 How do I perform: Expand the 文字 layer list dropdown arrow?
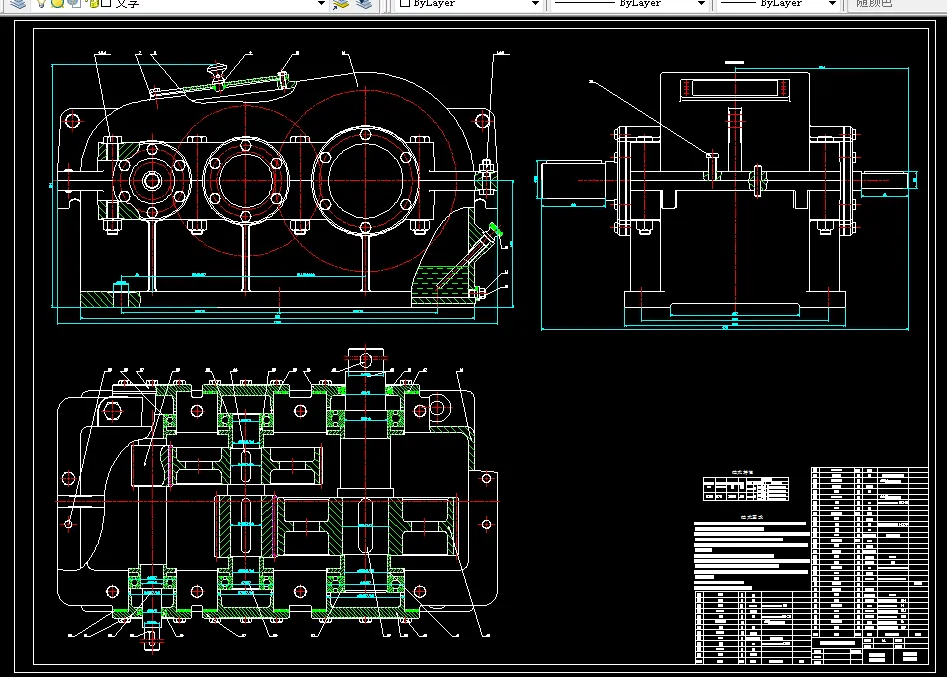click(321, 4)
